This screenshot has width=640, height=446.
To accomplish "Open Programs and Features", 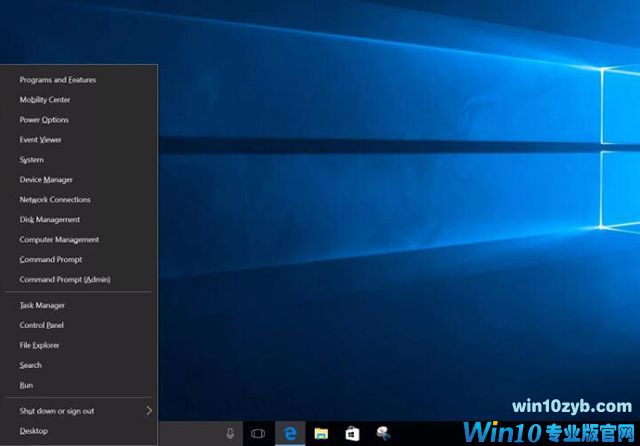I will [58, 80].
